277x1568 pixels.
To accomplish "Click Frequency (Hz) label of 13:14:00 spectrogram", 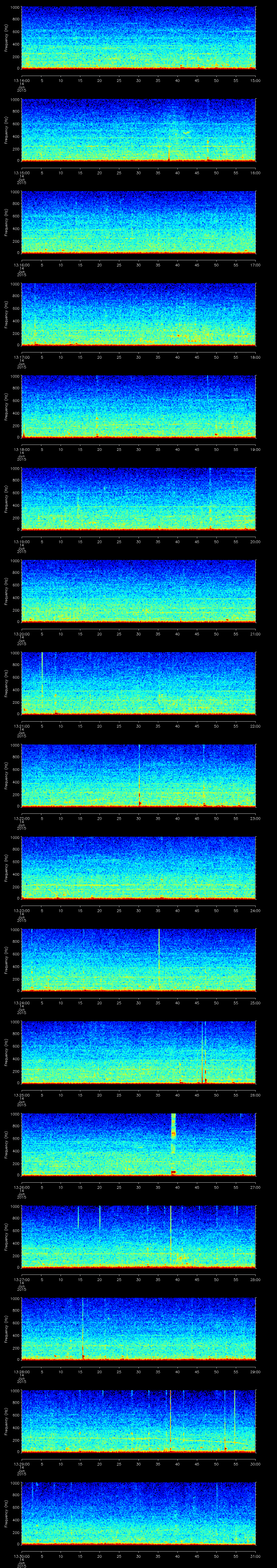I will 6,38.
